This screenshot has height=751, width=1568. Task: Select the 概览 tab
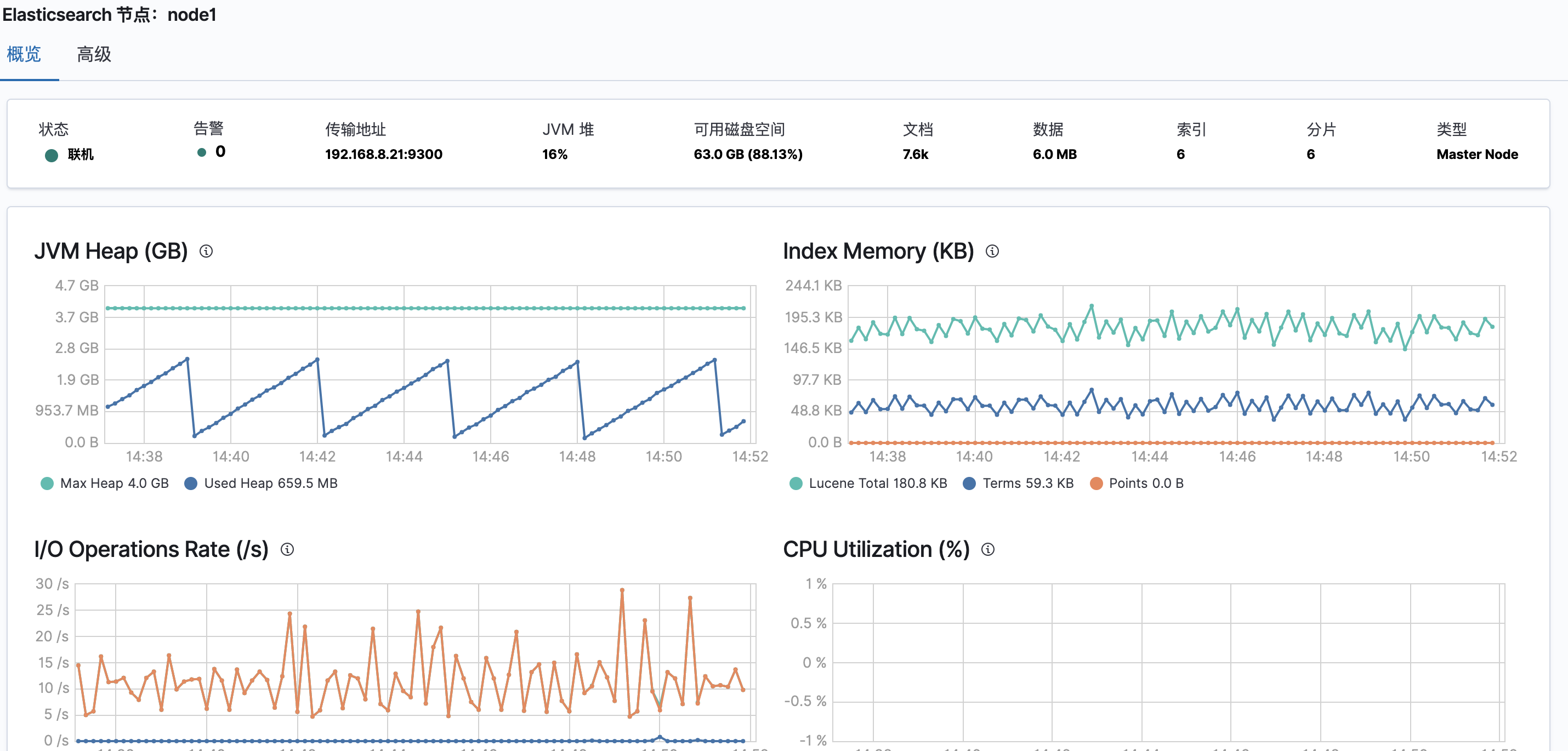click(x=24, y=54)
